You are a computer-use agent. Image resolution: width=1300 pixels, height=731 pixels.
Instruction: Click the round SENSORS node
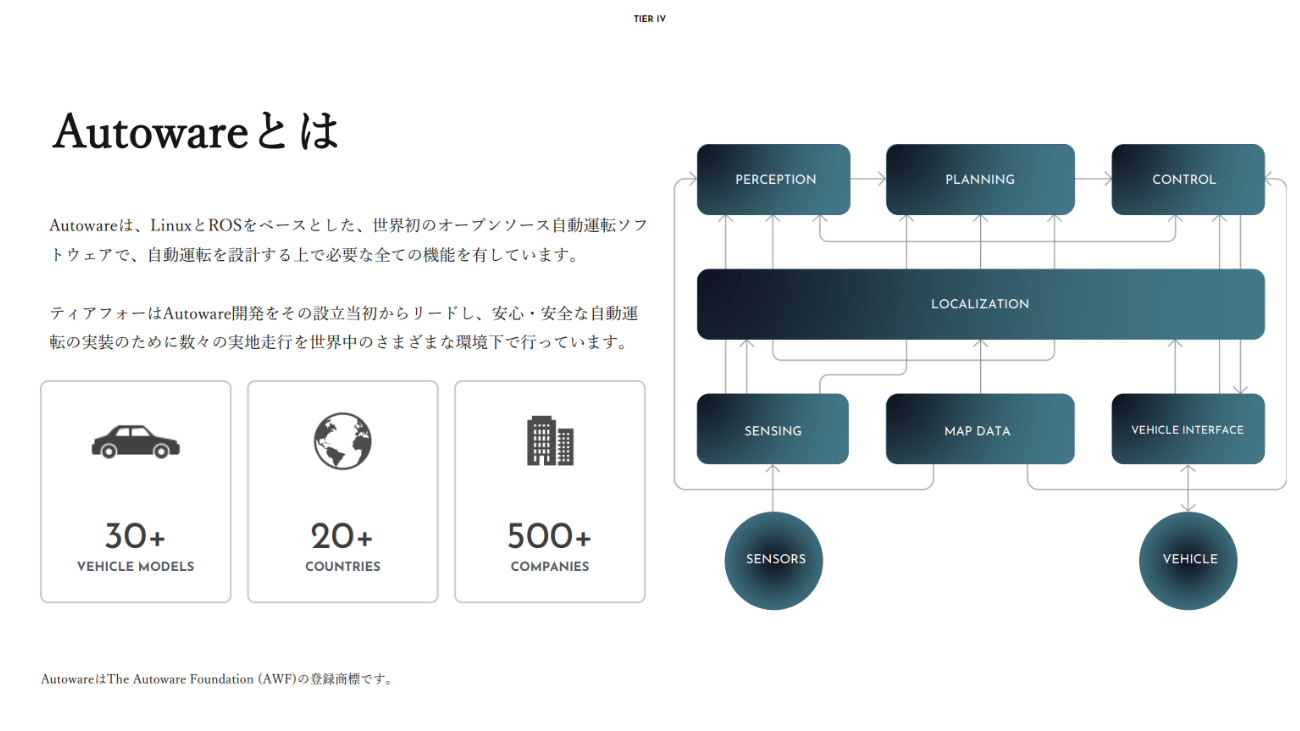click(774, 560)
